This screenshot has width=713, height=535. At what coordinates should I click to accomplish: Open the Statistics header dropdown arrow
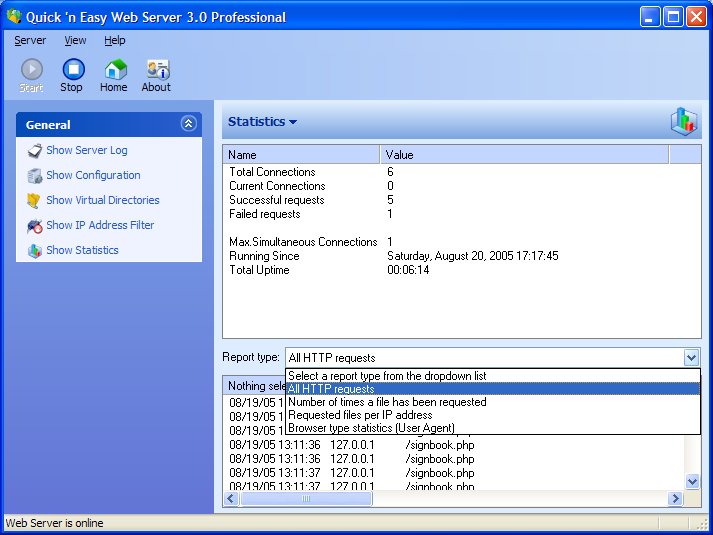coord(293,122)
